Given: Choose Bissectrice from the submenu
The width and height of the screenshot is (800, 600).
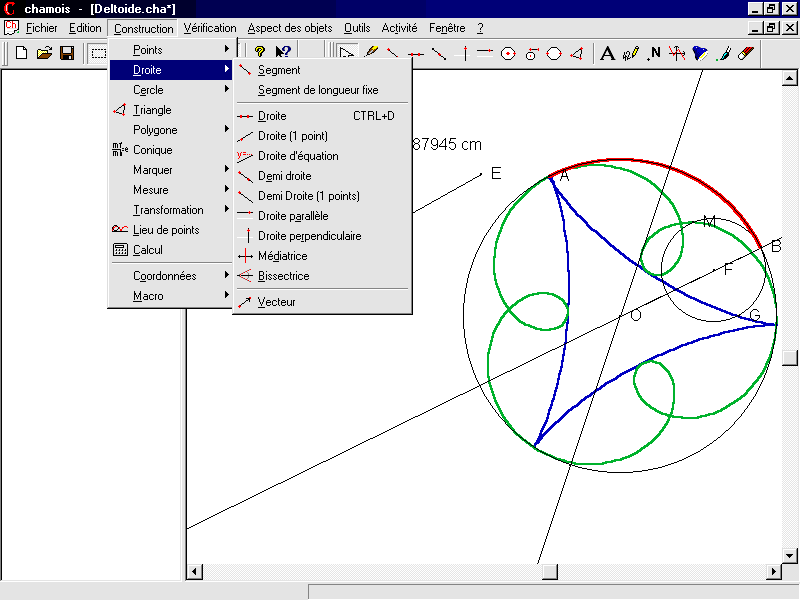Looking at the screenshot, I should 283,276.
